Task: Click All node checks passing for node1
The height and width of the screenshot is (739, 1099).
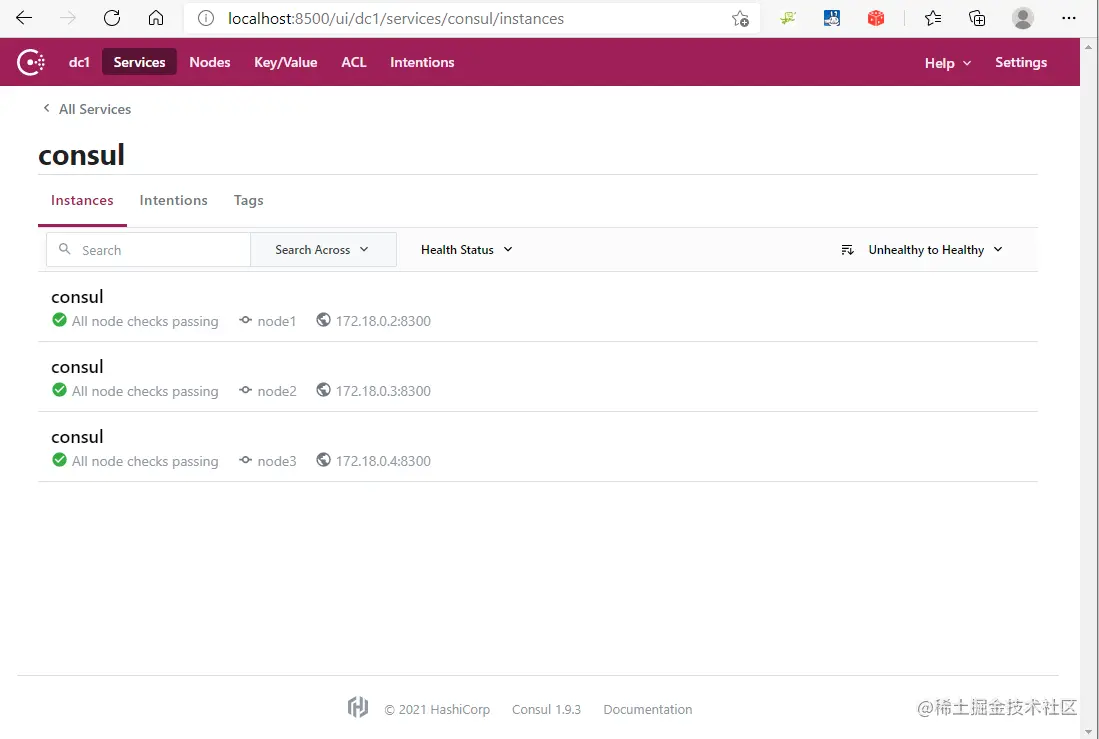Action: click(x=145, y=321)
